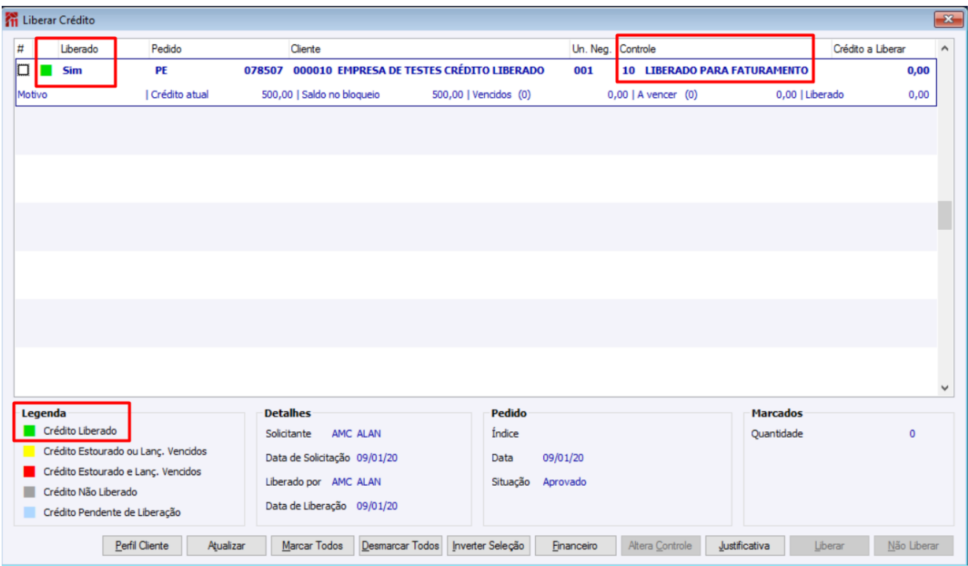The height and width of the screenshot is (566, 968).
Task: Click the Liberar Crédito app icon in title bar
Action: (x=11, y=20)
